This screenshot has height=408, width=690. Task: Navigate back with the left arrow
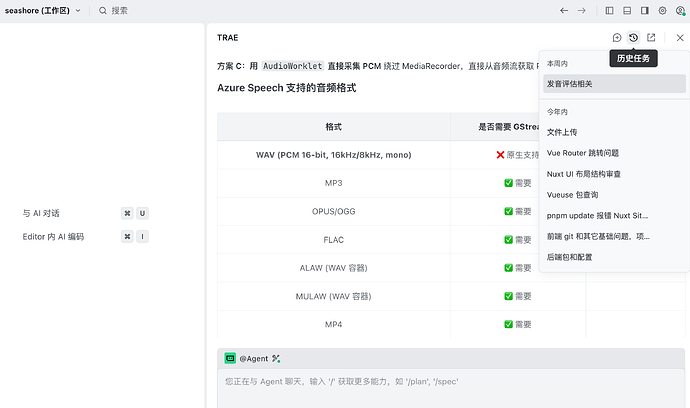(564, 11)
